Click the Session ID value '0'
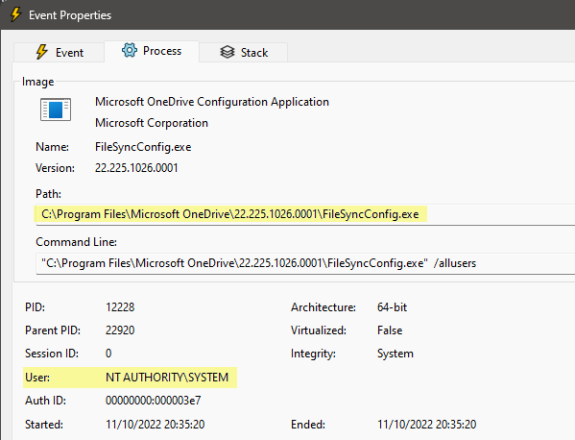Viewport: 575px width, 440px height. coord(109,353)
